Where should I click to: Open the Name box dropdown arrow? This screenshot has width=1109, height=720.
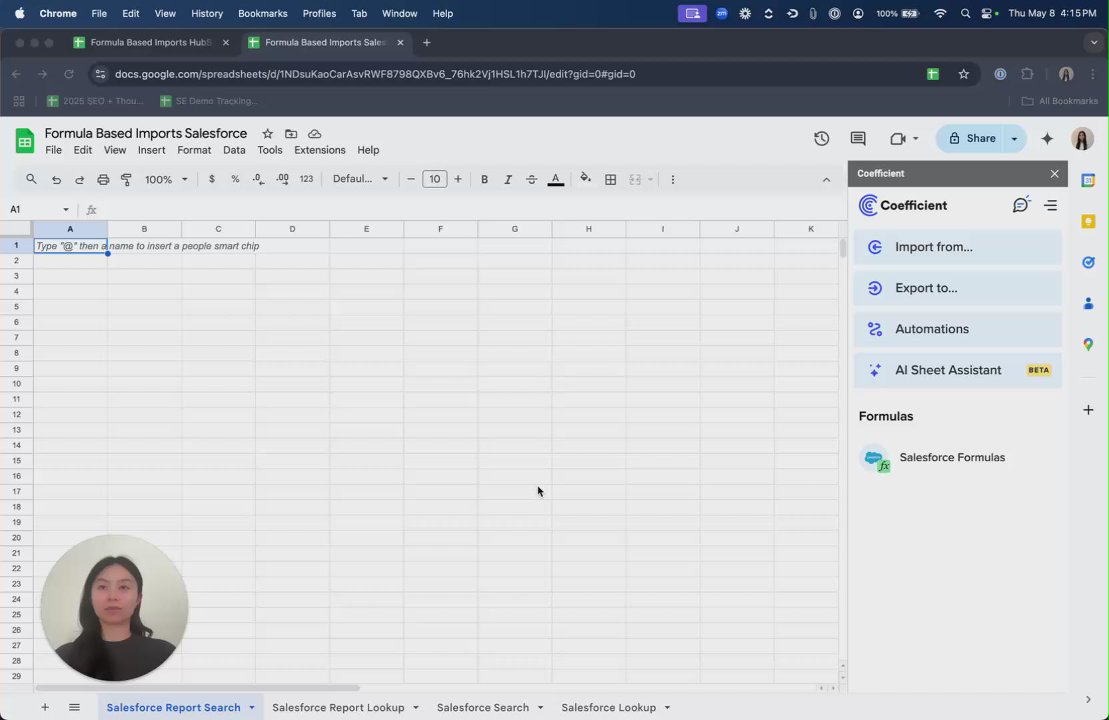pos(66,209)
